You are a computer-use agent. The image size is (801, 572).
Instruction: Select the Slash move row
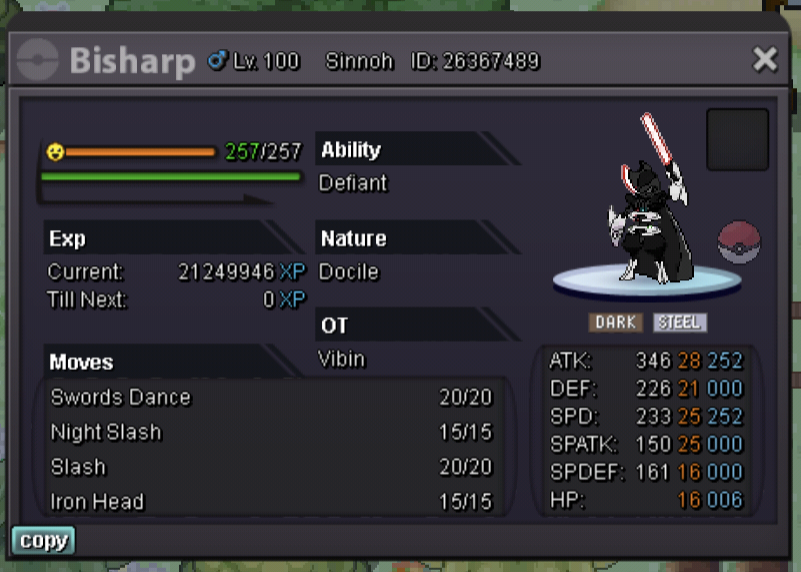(271, 467)
